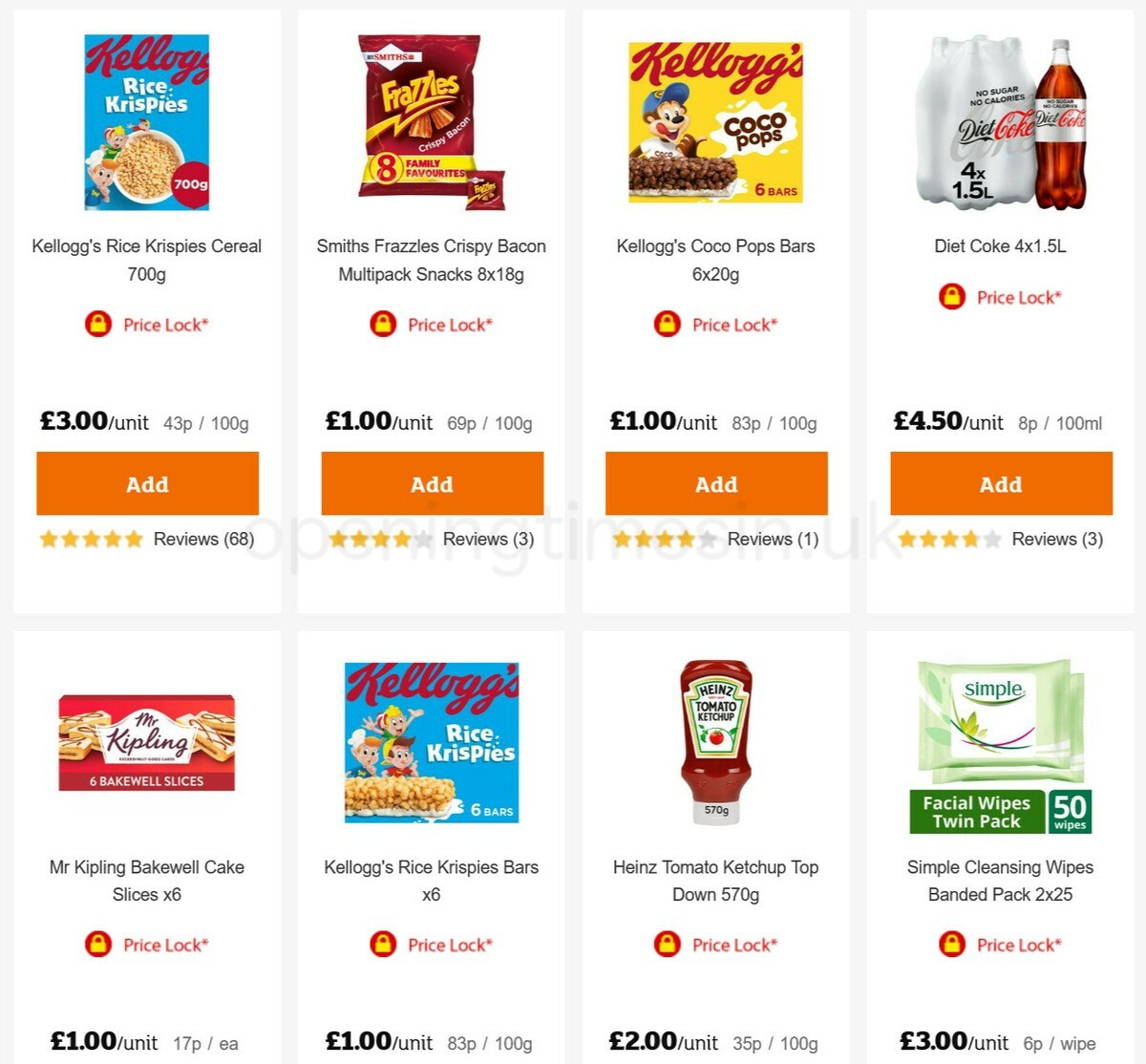Open Reviews (68) for Rice Krispies Cereal

pyautogui.click(x=204, y=539)
